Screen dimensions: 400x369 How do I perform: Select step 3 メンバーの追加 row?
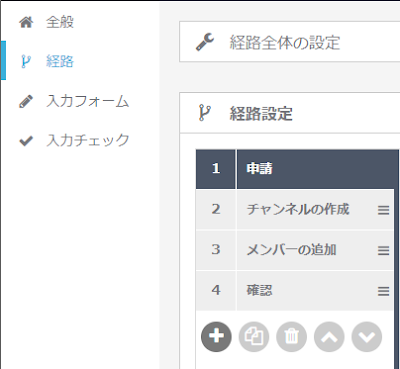[295, 250]
